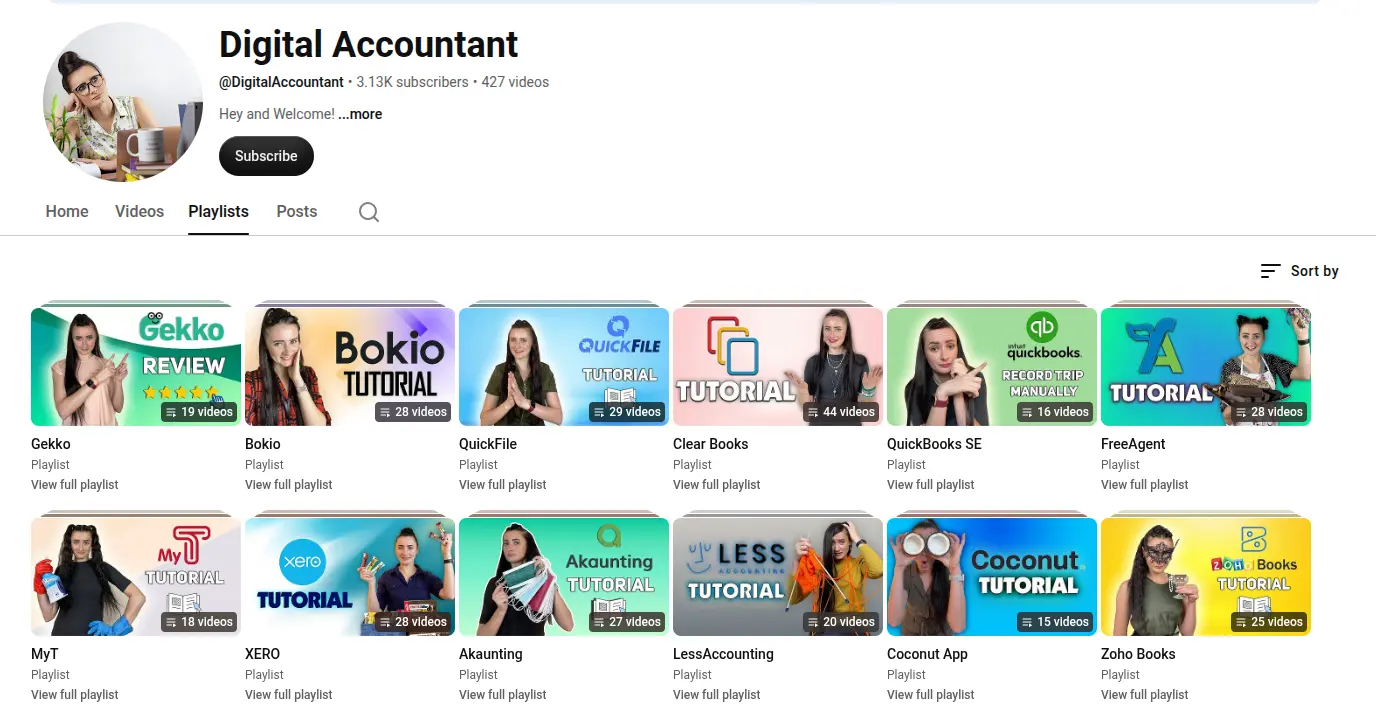Click the Digital Accountant channel name heading
The image size is (1376, 714).
[x=368, y=44]
